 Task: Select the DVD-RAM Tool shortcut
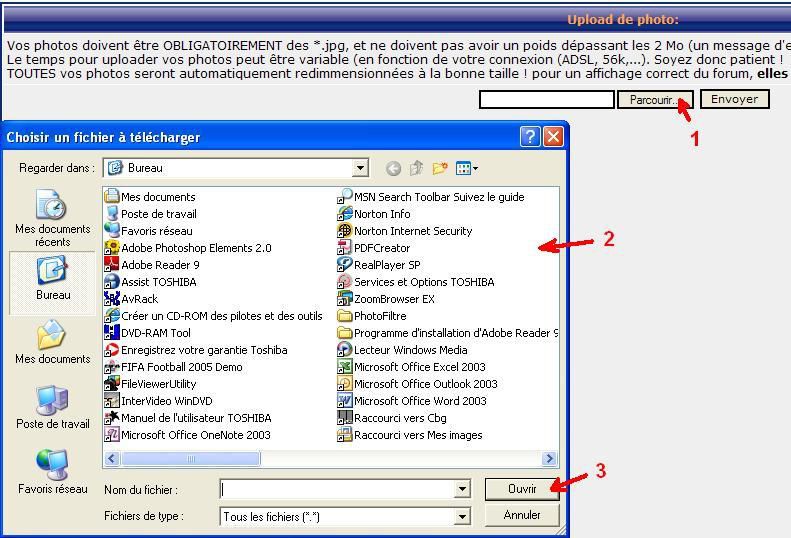point(147,333)
